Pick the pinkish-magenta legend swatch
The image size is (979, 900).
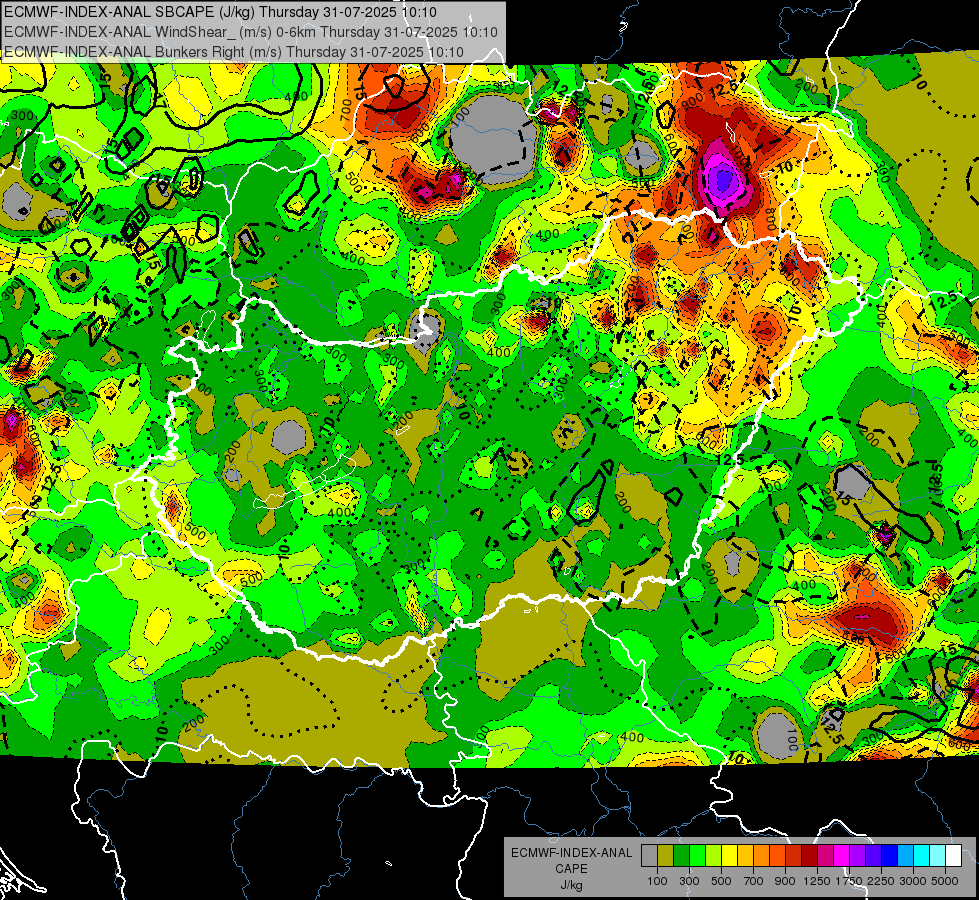825,855
